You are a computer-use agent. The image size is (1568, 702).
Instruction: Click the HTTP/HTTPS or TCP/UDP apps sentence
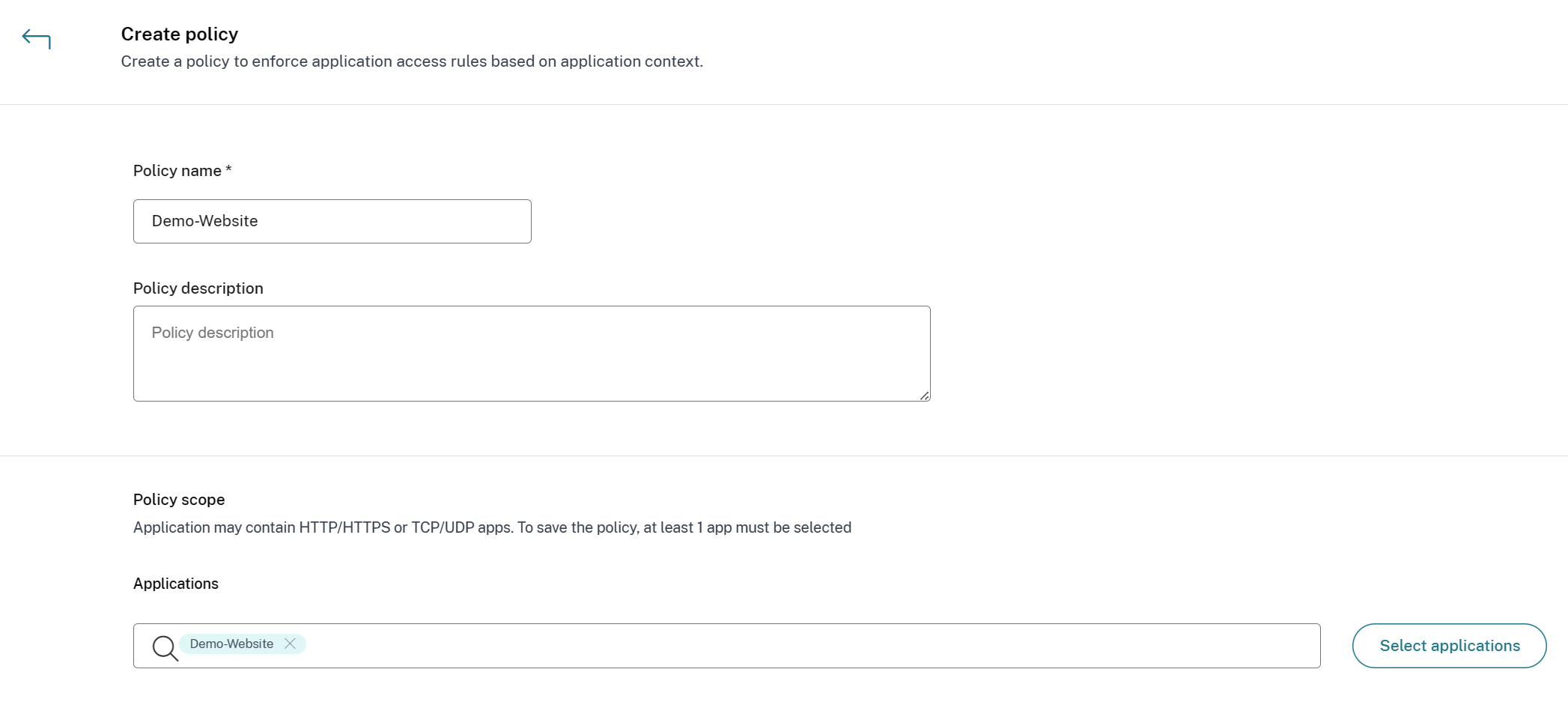pos(492,527)
